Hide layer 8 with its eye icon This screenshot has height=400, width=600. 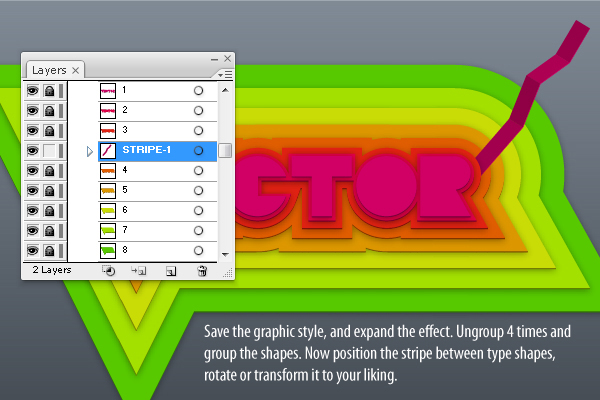pos(33,251)
